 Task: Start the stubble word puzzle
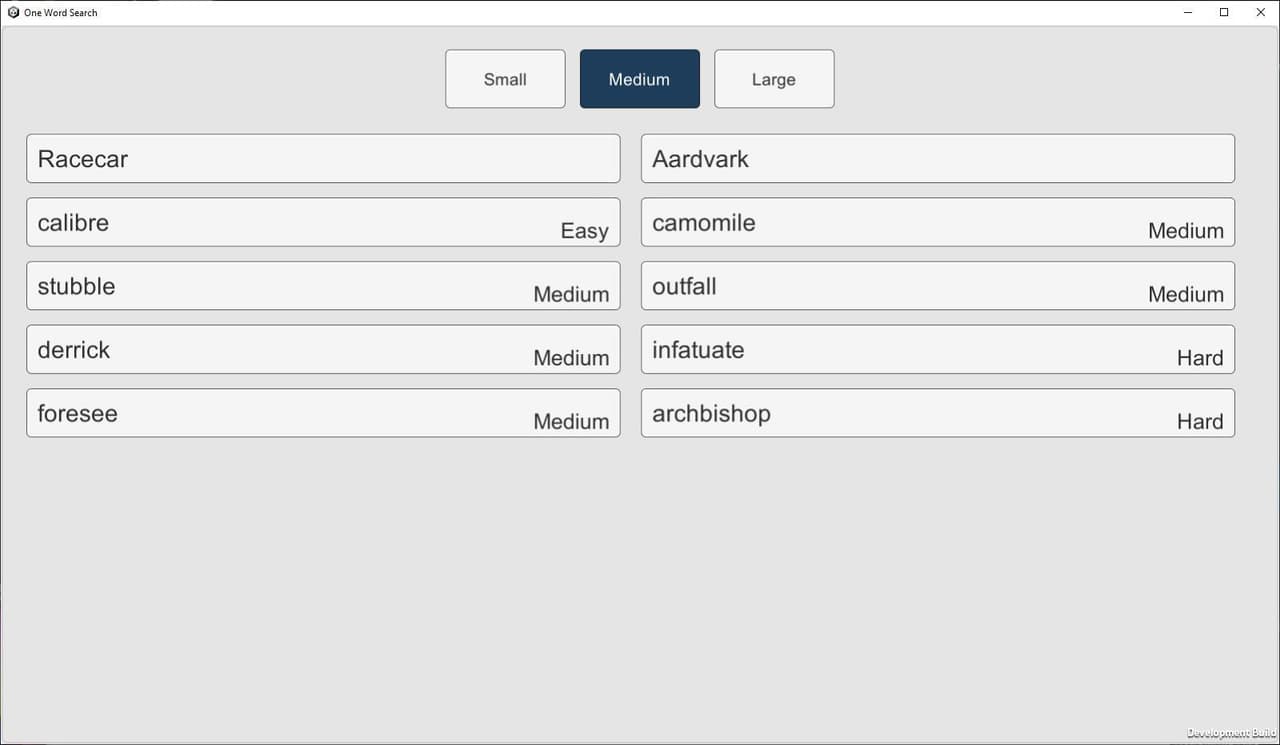(x=323, y=286)
